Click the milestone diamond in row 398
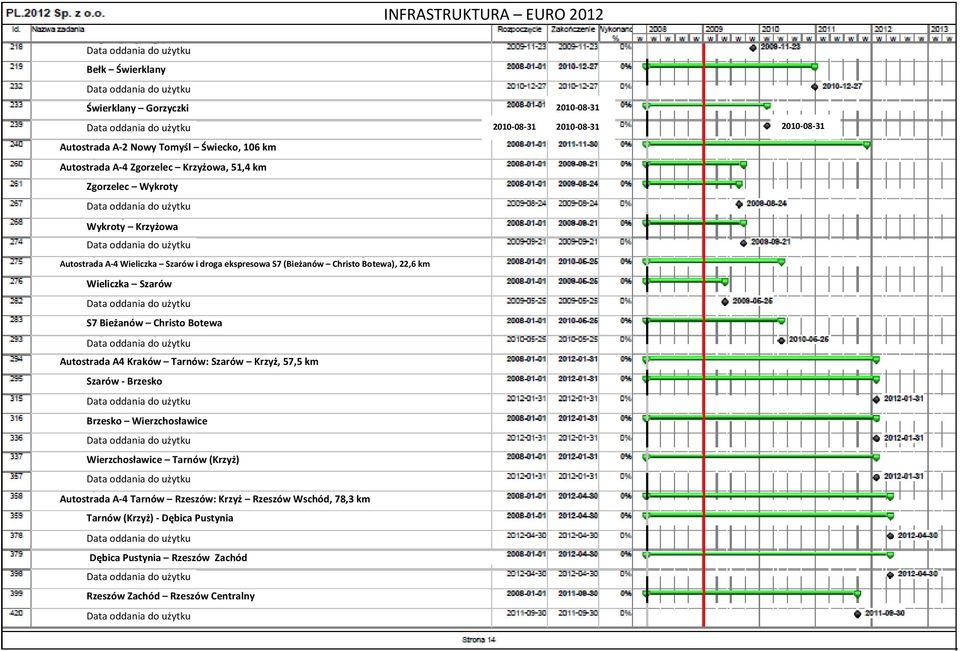The width and height of the screenshot is (960, 651). tap(890, 575)
